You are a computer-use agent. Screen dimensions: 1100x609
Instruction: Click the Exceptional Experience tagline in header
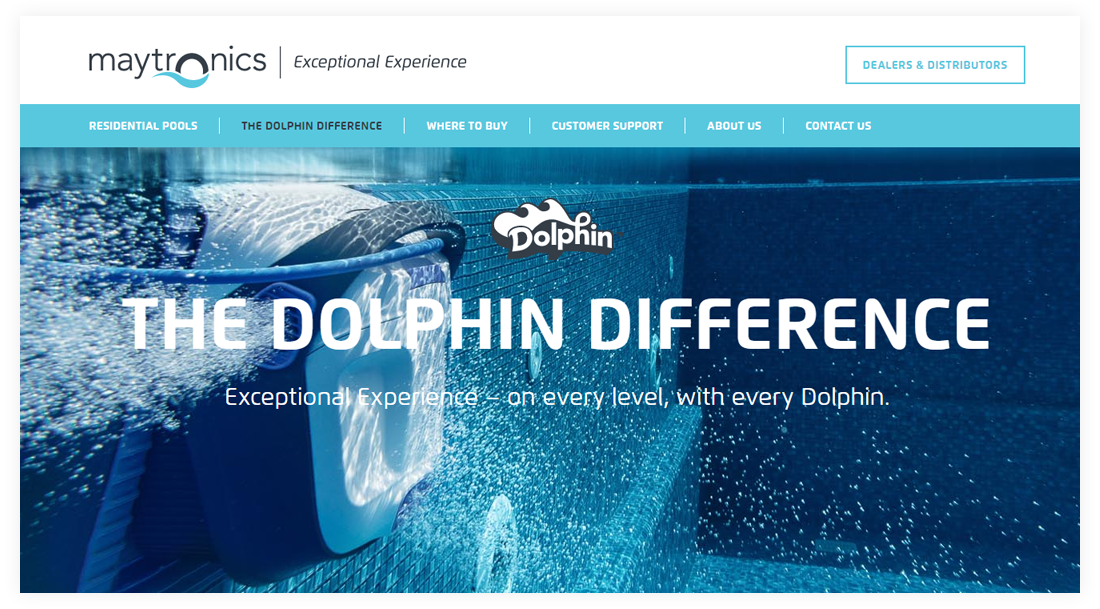pos(380,62)
